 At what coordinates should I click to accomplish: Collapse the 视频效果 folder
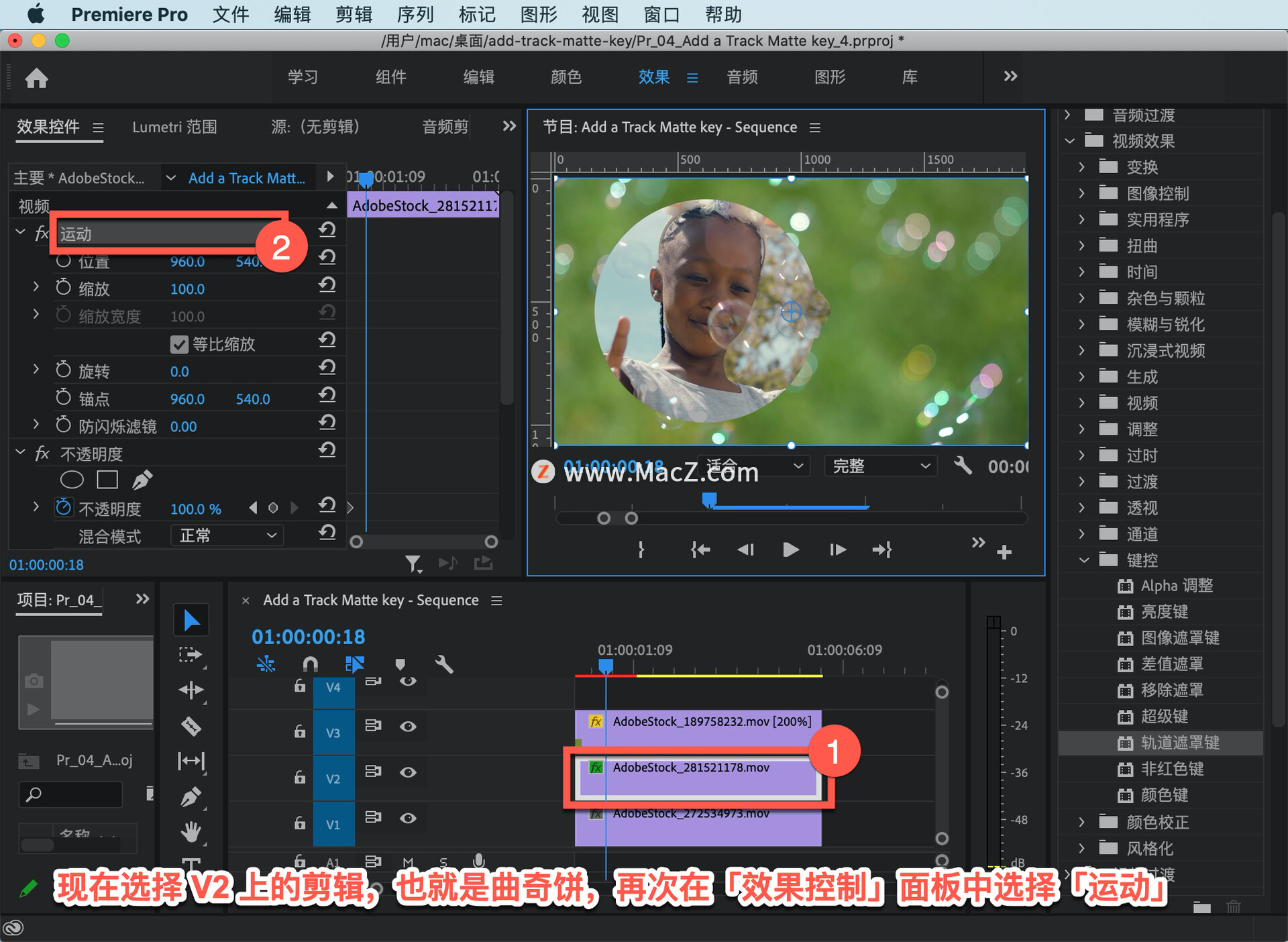1069,141
